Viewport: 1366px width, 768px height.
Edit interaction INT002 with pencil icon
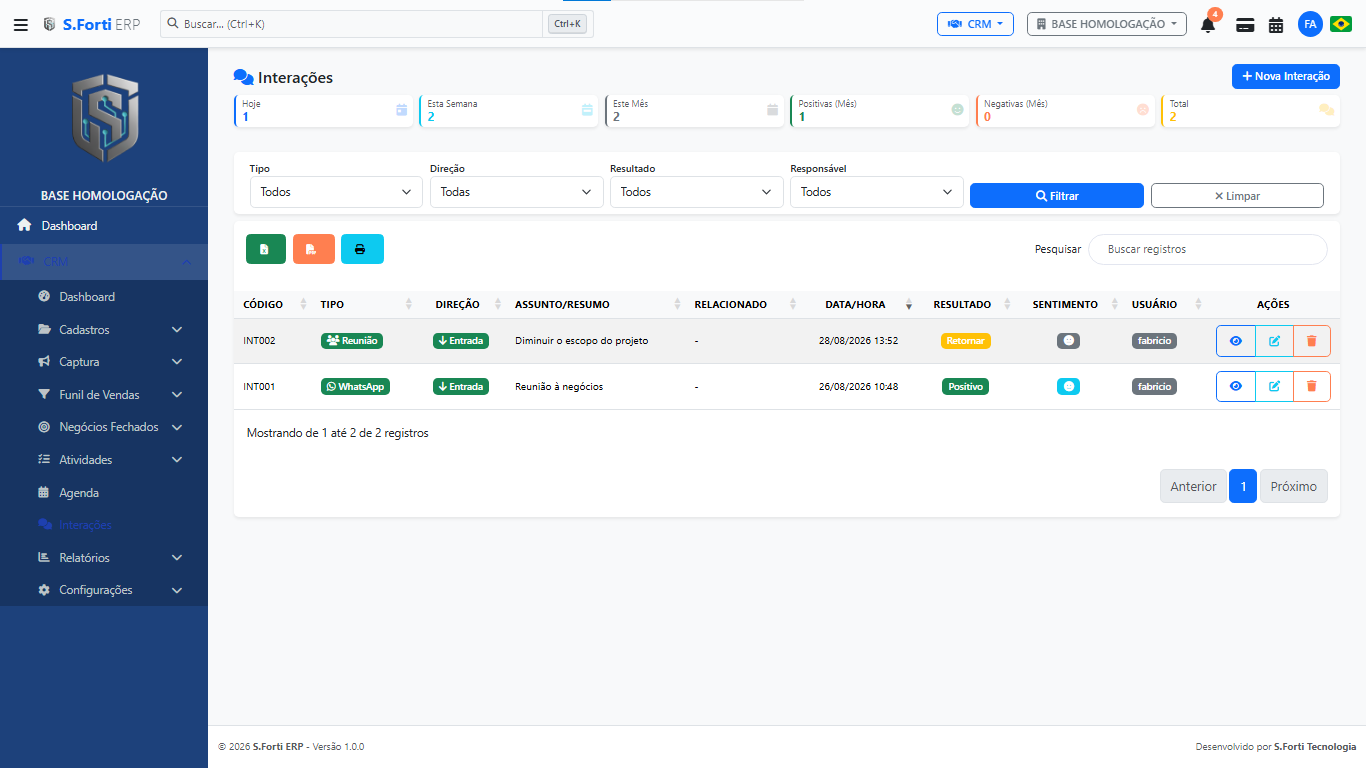click(1274, 341)
